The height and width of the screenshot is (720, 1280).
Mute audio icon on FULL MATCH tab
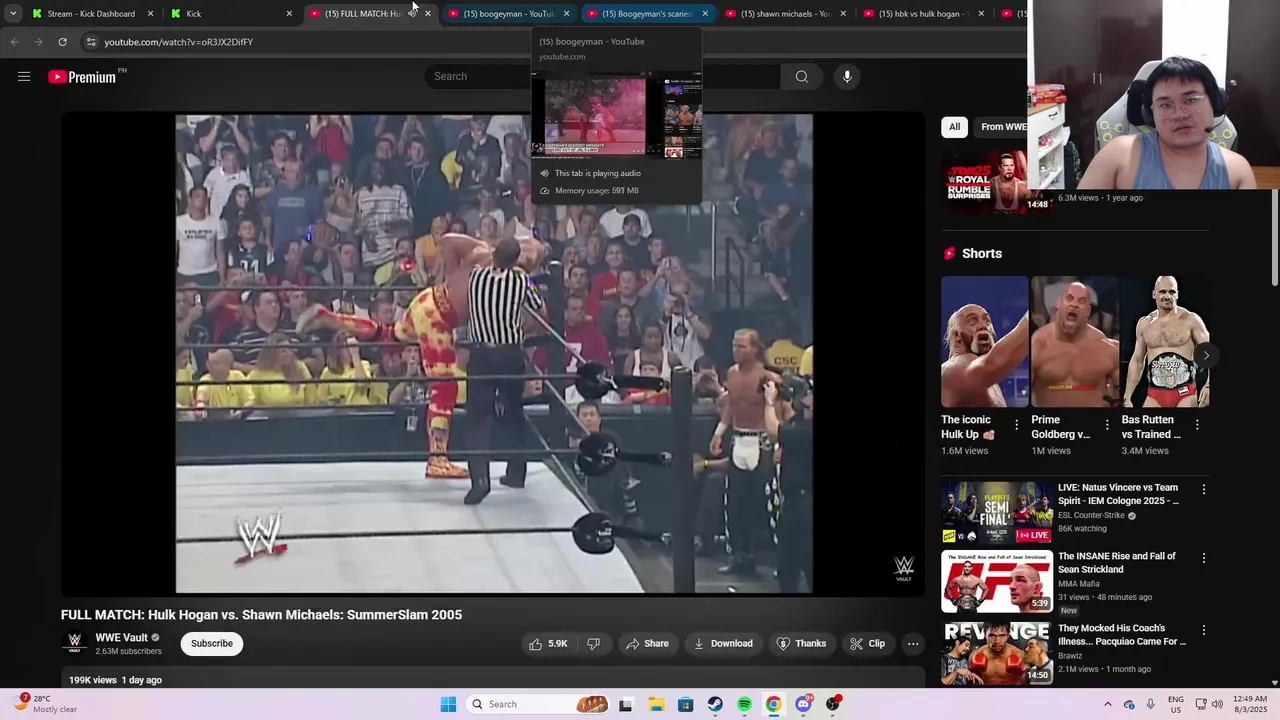pos(412,13)
